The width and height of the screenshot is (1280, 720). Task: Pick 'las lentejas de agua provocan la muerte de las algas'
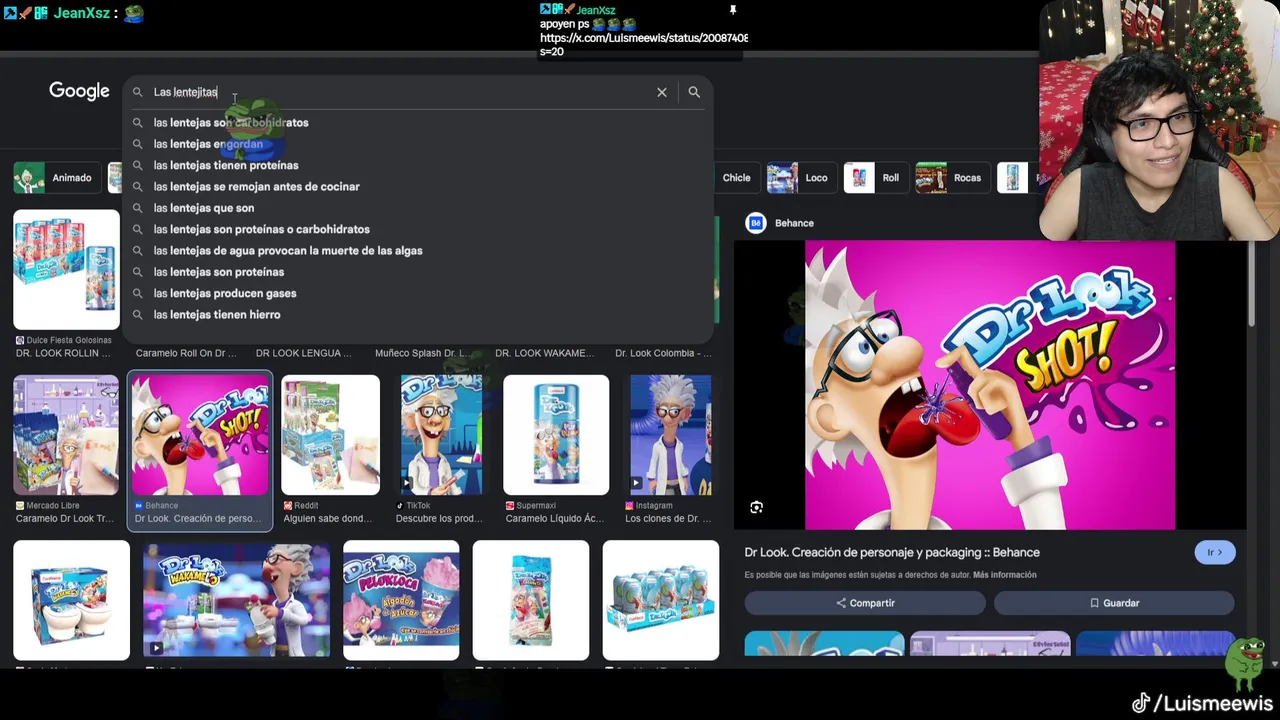pyautogui.click(x=418, y=250)
